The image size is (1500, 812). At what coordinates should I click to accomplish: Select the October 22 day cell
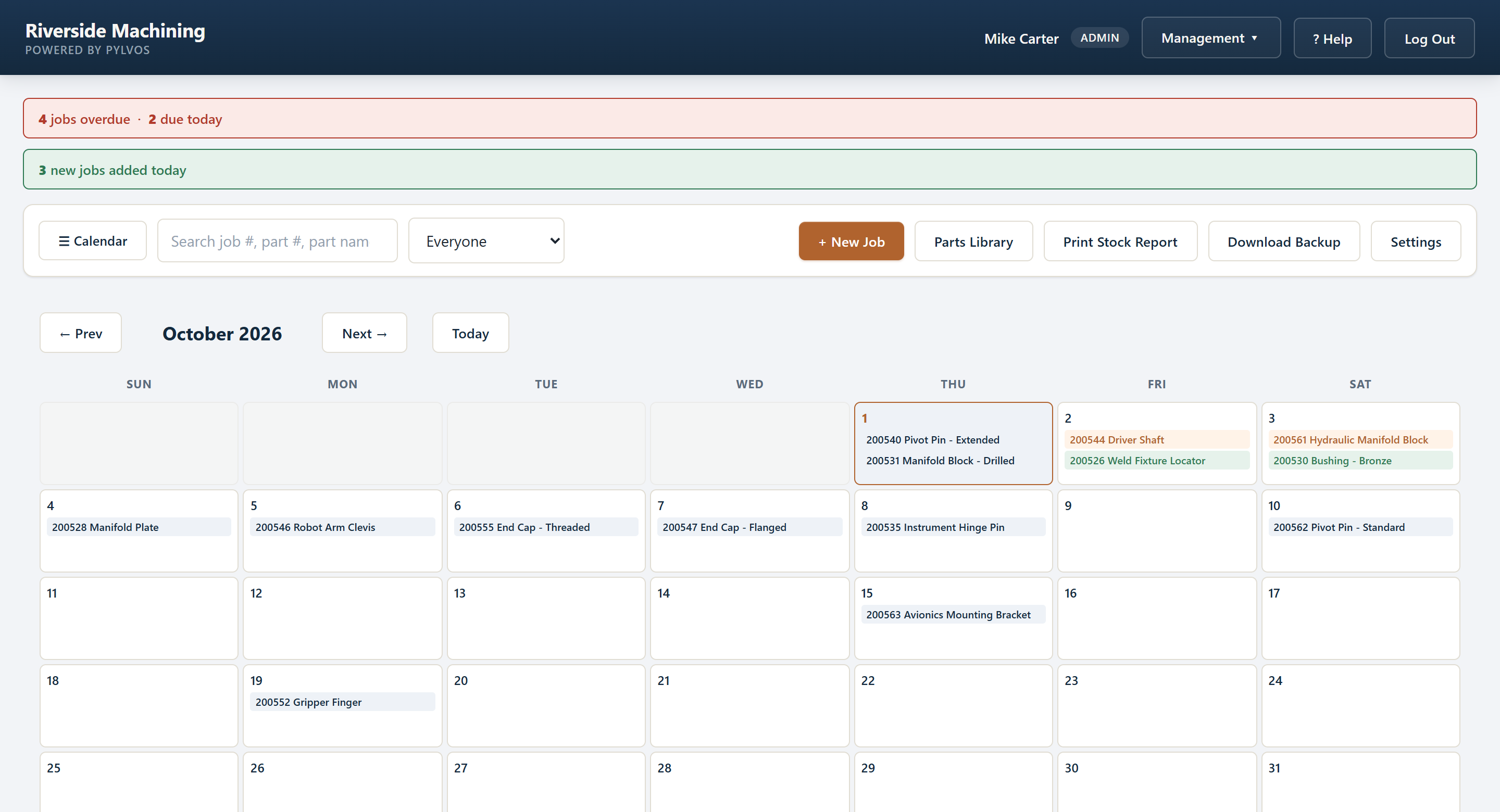point(953,705)
